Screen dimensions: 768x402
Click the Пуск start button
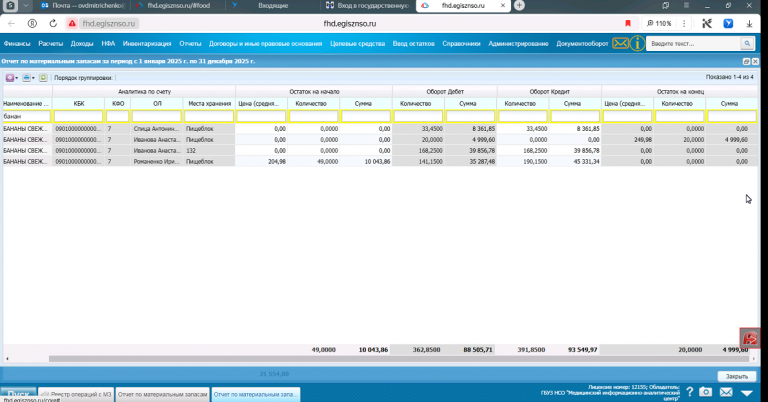[18, 394]
